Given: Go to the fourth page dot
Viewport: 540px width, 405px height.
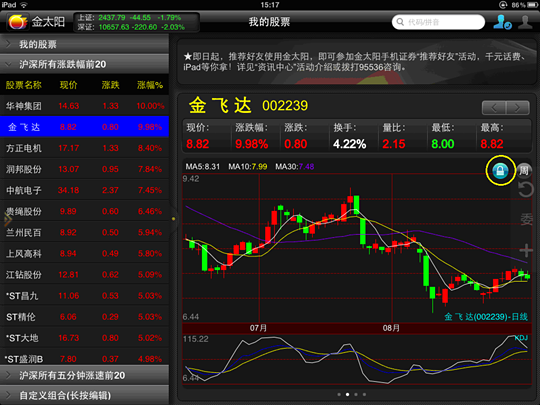Looking at the screenshot, I should pos(364,395).
